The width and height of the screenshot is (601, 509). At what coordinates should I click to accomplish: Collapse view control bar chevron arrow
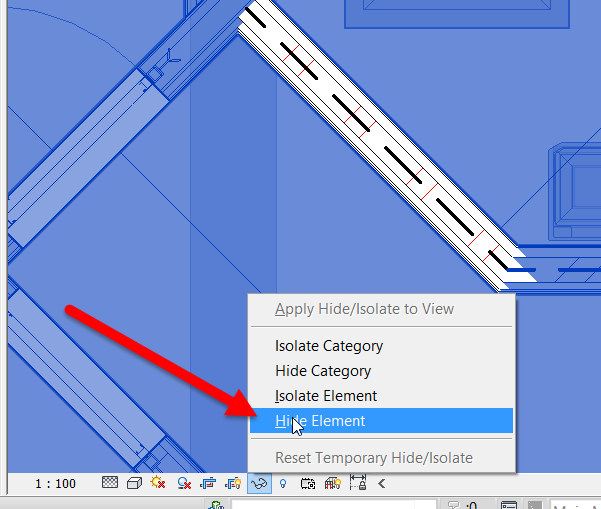pyautogui.click(x=382, y=484)
